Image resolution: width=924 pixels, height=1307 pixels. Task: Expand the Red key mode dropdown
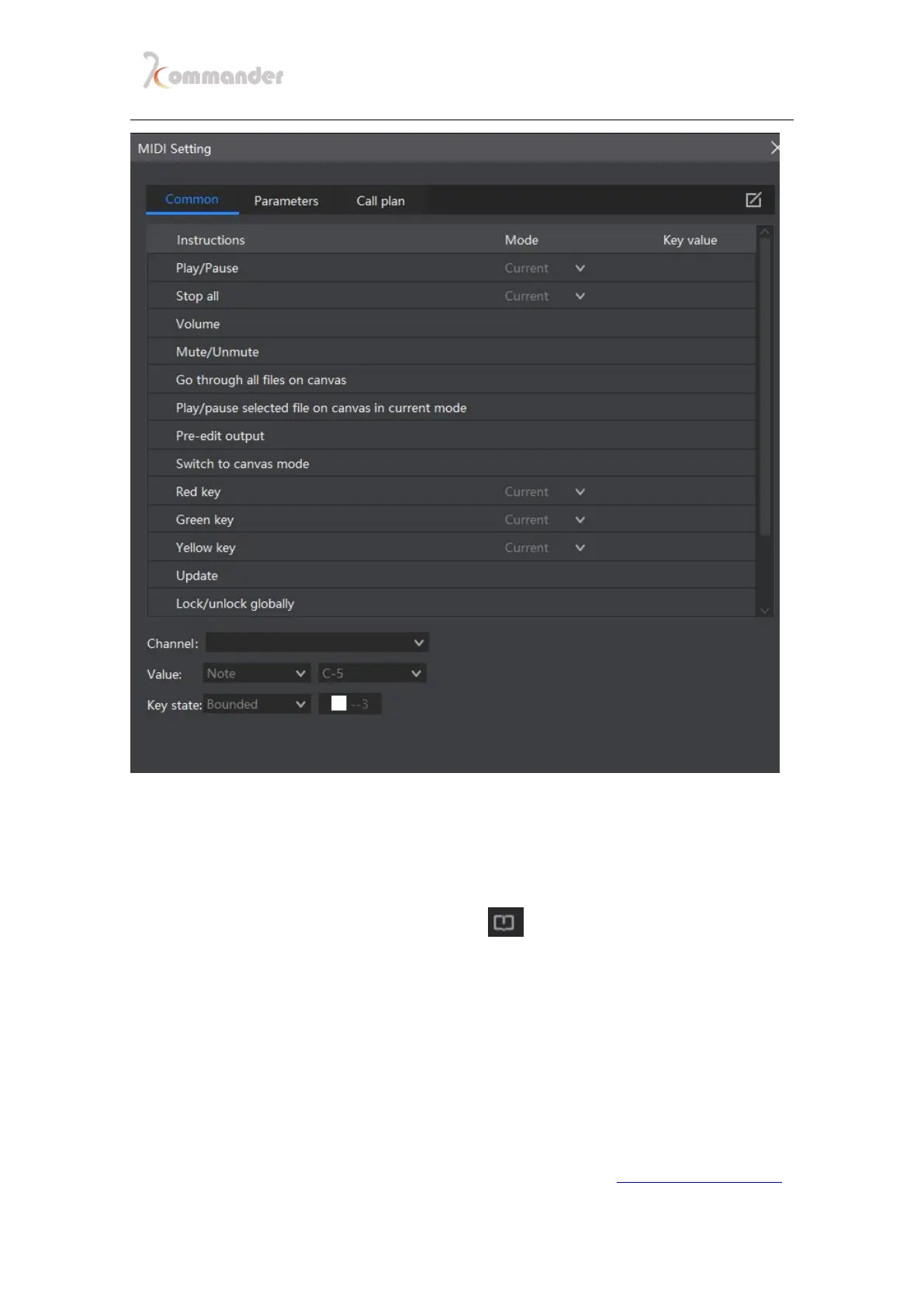(x=580, y=492)
